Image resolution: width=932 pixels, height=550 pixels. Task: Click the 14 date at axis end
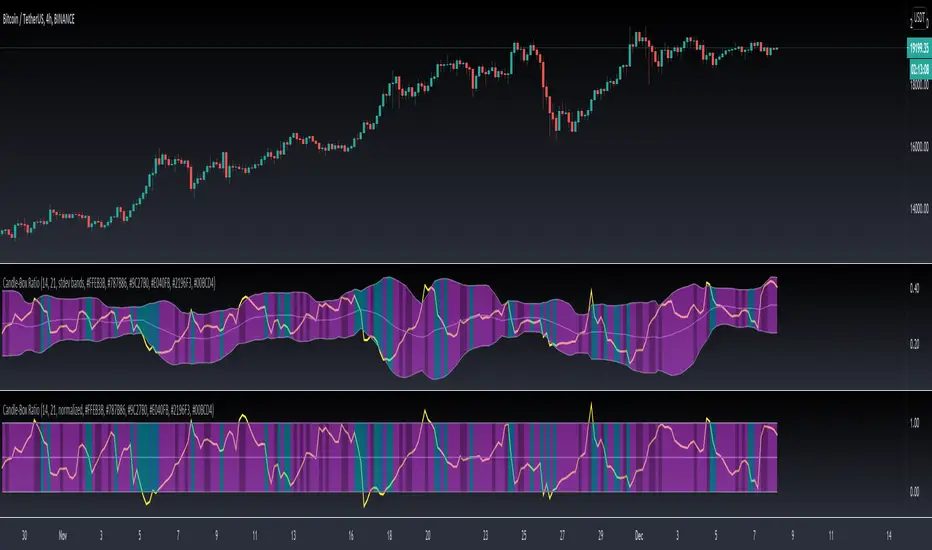889,536
